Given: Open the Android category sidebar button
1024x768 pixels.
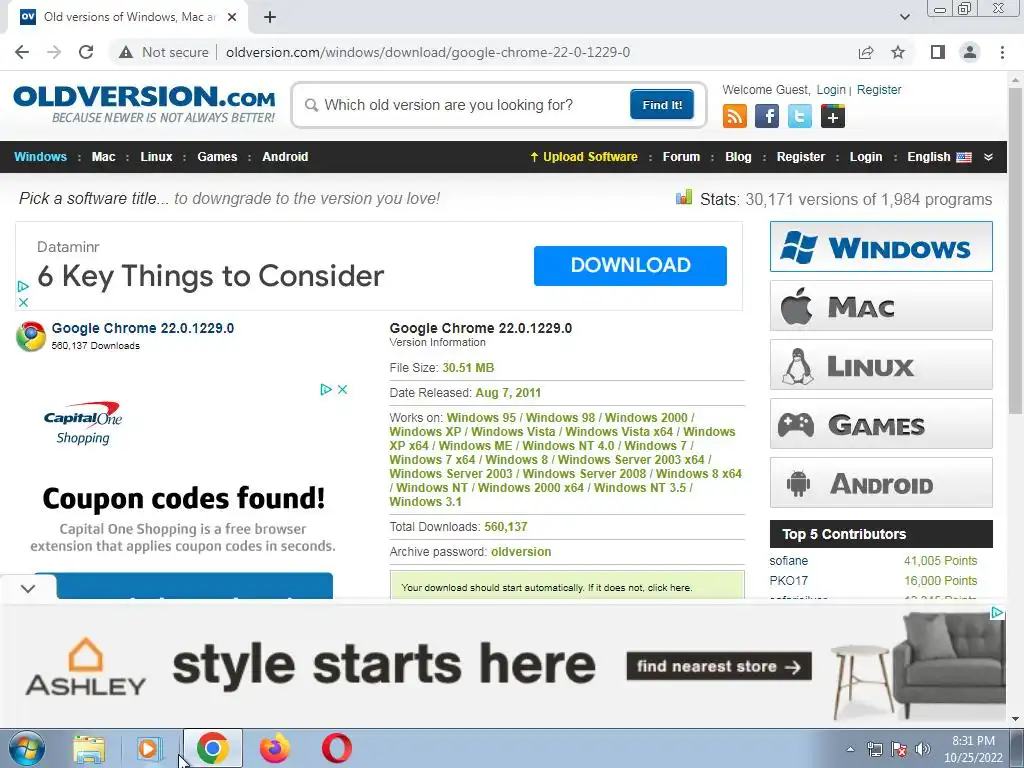Looking at the screenshot, I should [881, 483].
